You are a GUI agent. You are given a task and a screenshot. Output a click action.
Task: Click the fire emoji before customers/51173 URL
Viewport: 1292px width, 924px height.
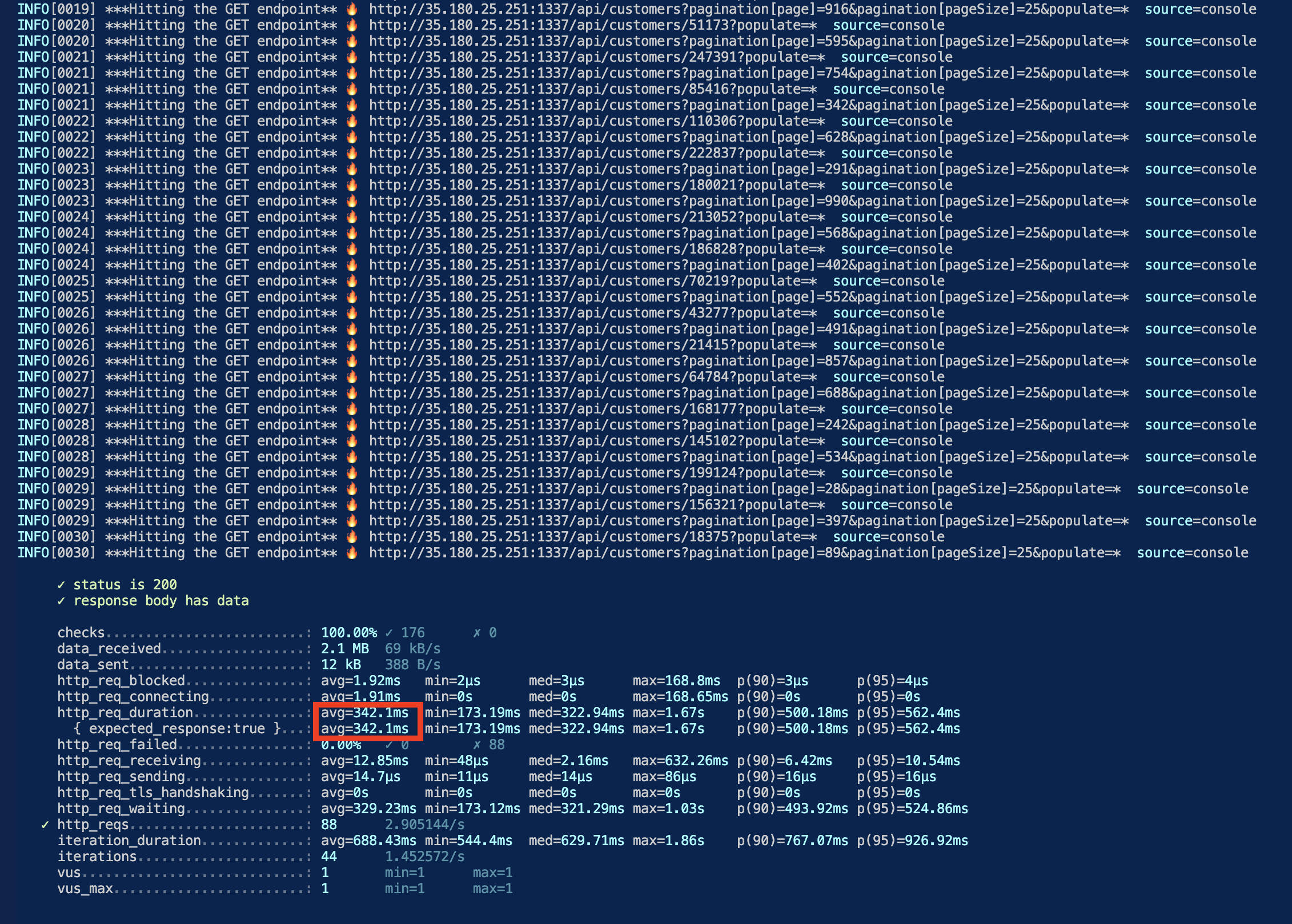[x=352, y=25]
